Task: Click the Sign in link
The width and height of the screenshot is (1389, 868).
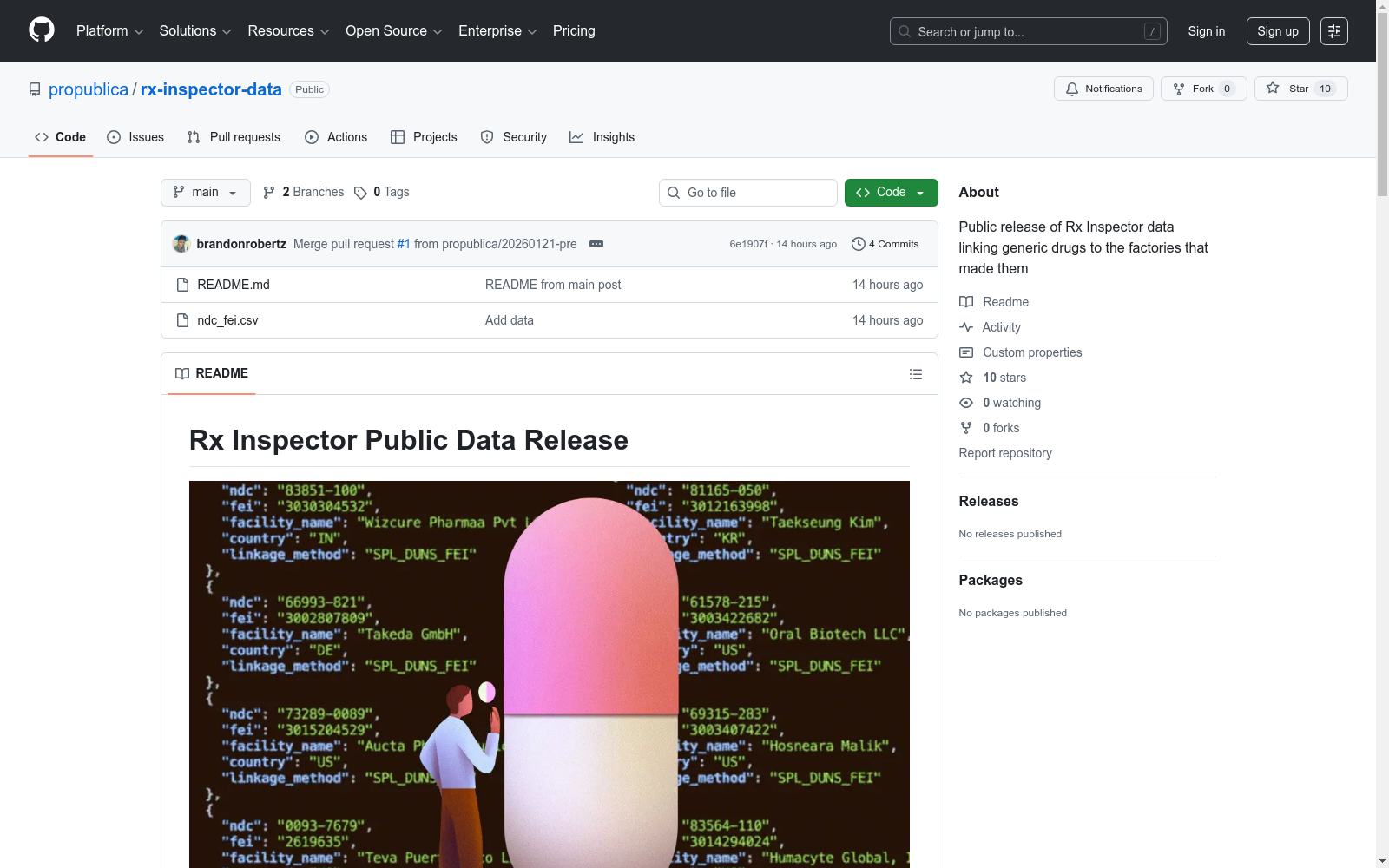Action: [1207, 31]
